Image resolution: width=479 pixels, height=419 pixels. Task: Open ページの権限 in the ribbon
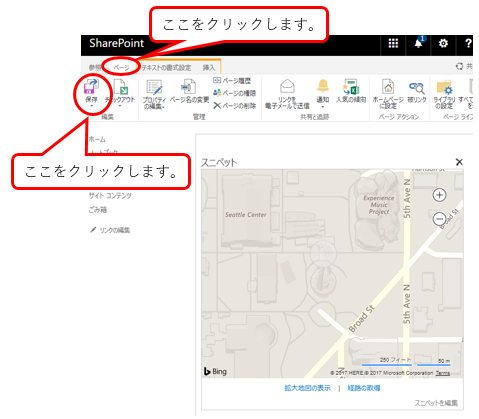[234, 93]
